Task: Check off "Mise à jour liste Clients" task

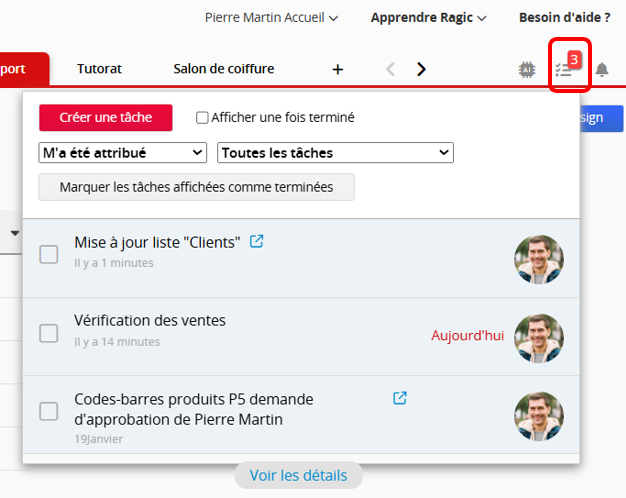Action: (x=49, y=254)
